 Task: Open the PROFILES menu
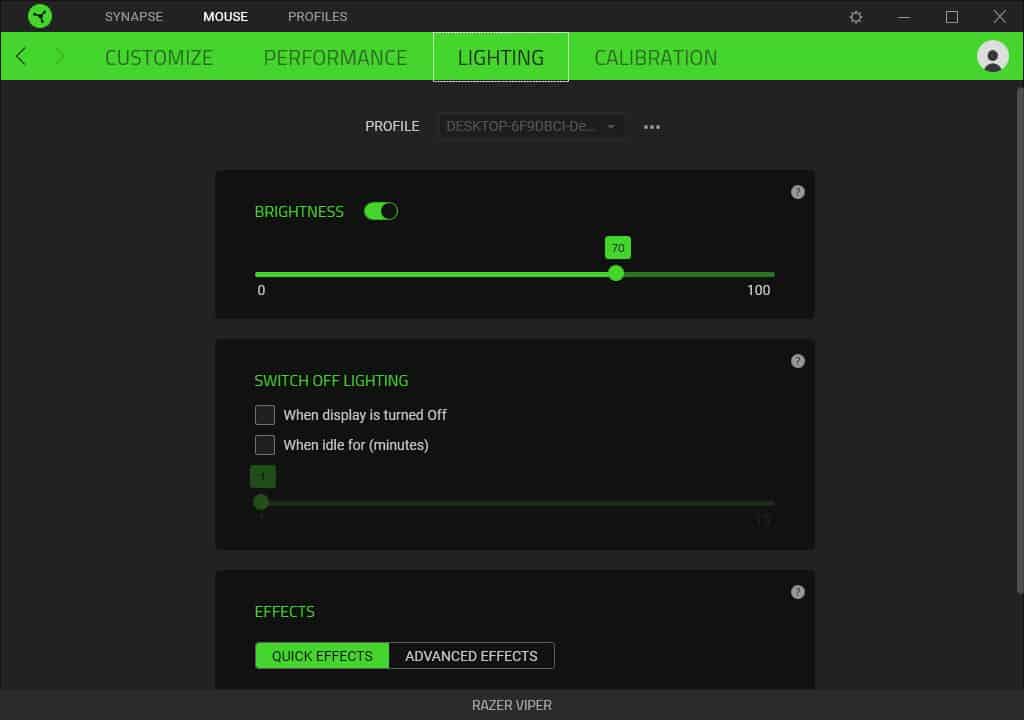click(x=317, y=16)
